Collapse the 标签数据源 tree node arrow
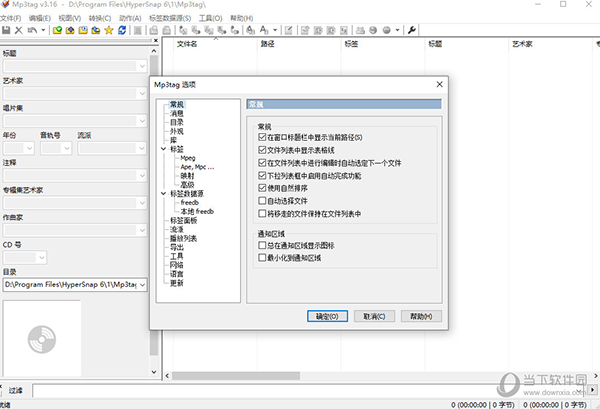Viewport: 600px width, 409px height. pyautogui.click(x=163, y=194)
